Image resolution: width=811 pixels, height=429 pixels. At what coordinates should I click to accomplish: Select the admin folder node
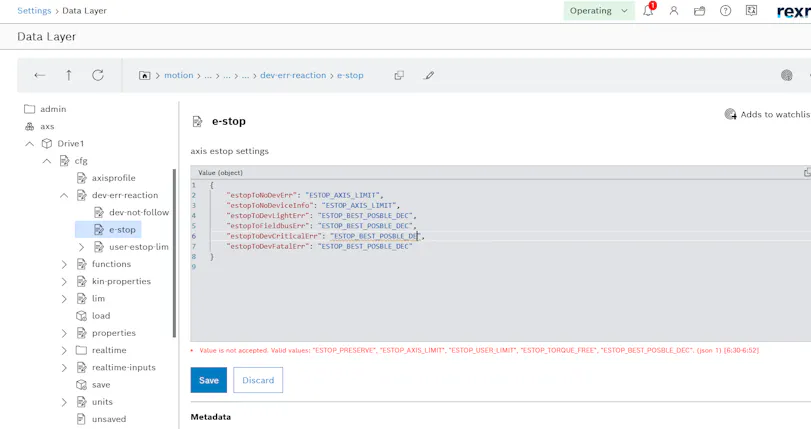(46, 109)
